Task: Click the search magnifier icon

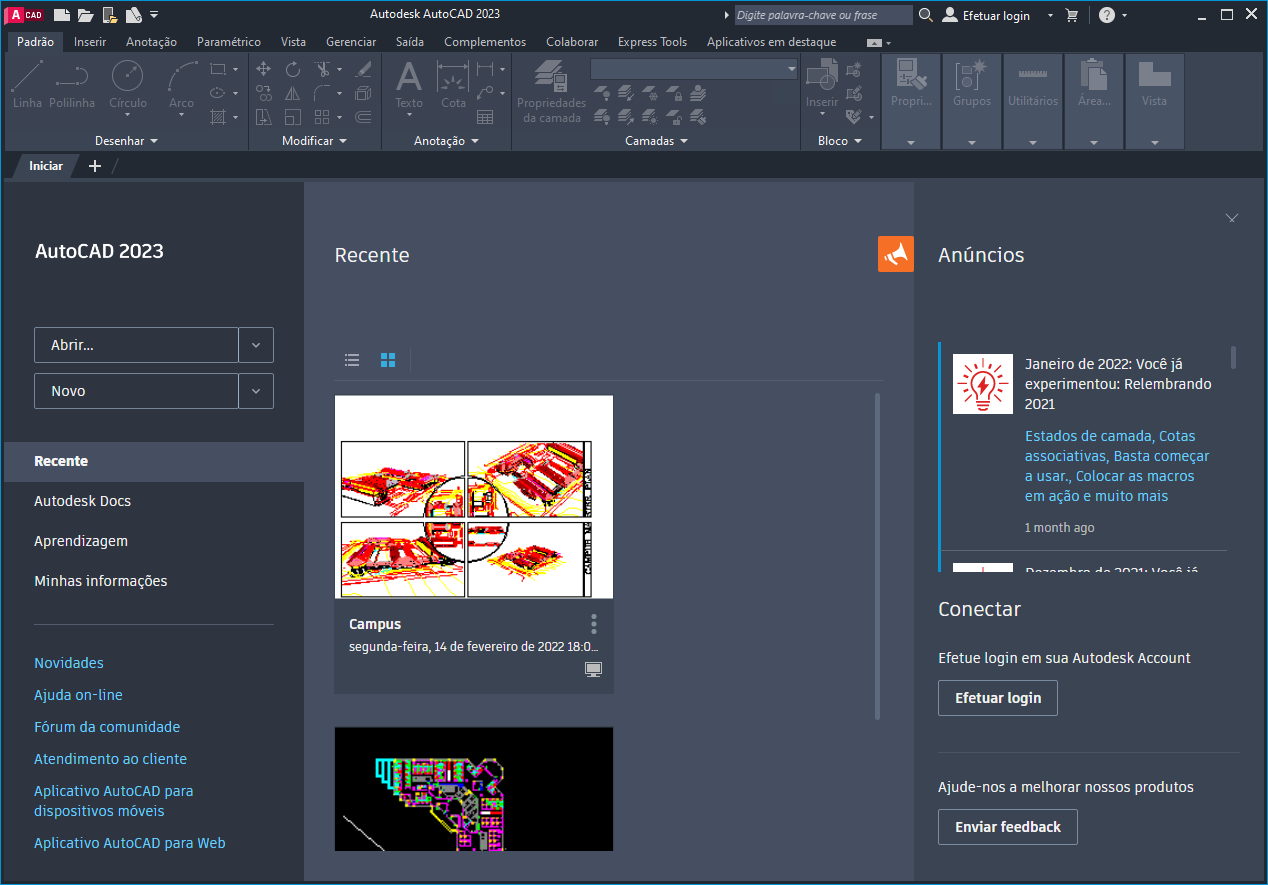Action: coord(926,15)
